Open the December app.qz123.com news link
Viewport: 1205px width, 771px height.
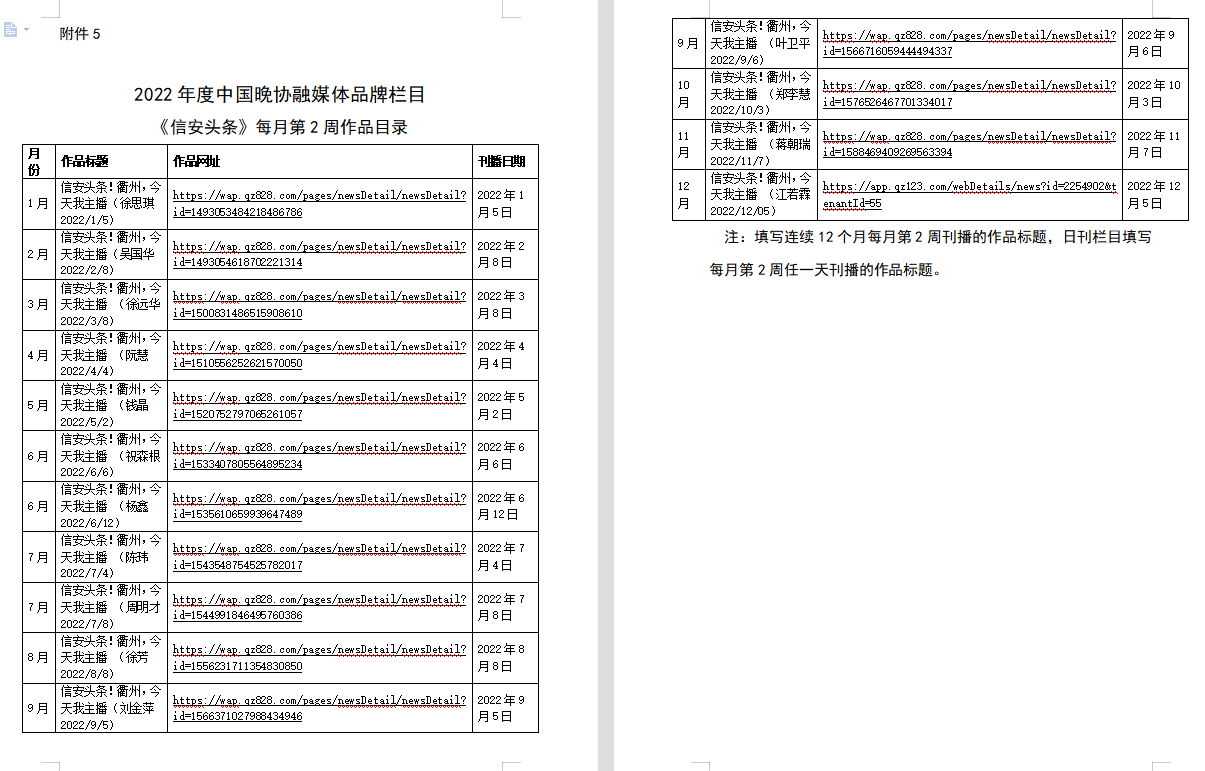click(x=969, y=194)
